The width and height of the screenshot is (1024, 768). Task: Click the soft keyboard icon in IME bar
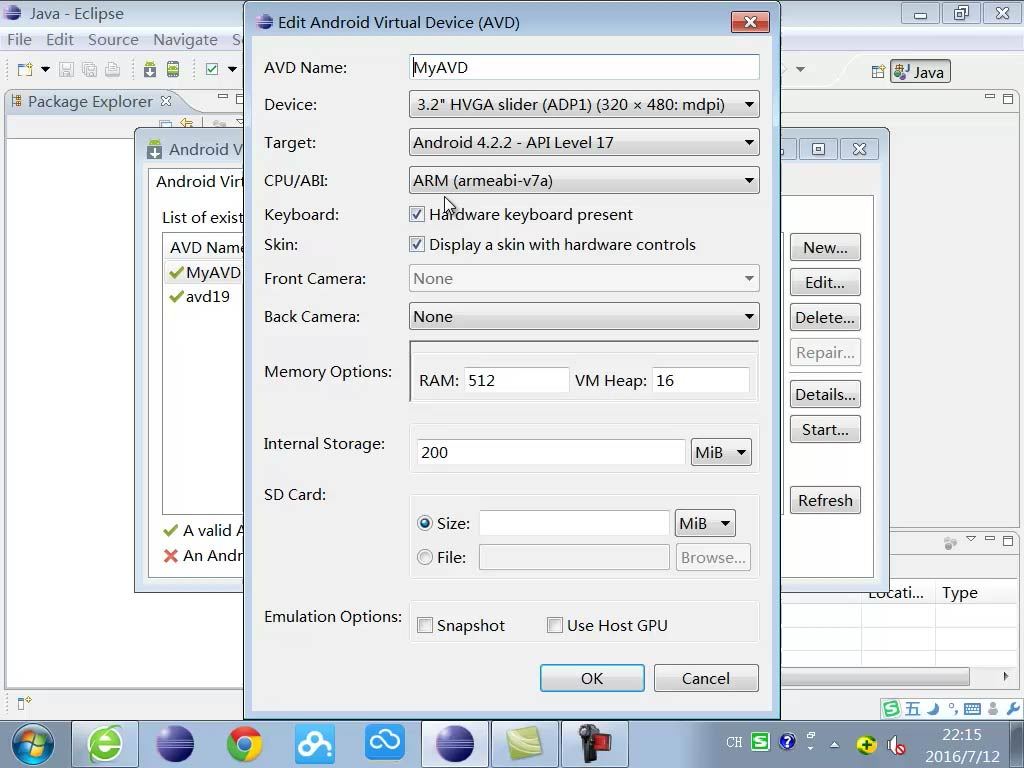(x=972, y=708)
